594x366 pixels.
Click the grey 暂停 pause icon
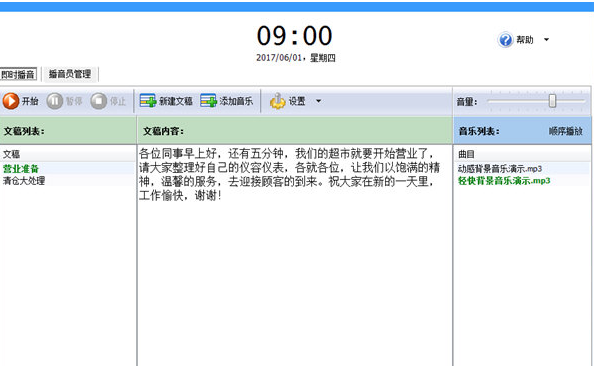point(55,101)
